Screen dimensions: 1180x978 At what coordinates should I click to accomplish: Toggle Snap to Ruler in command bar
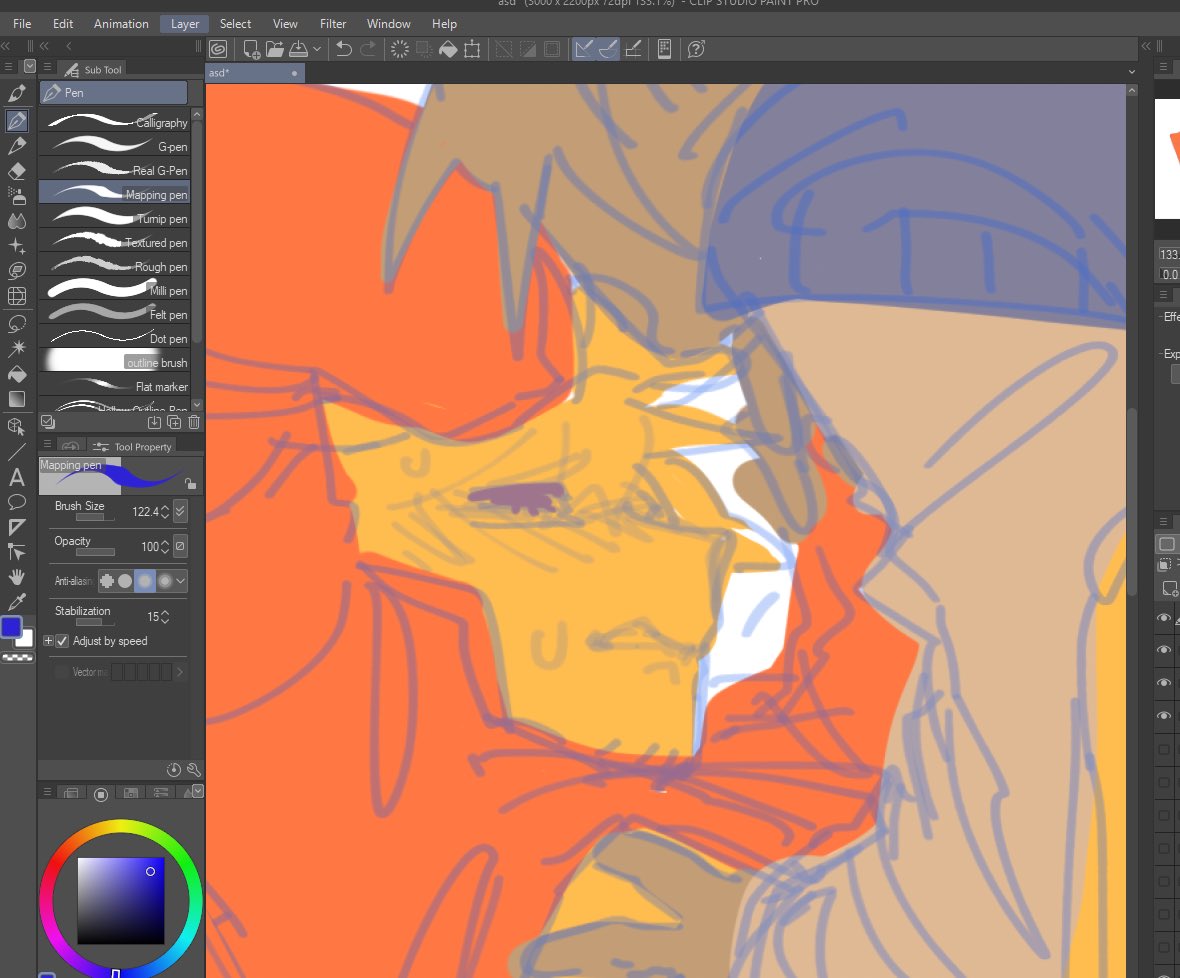coord(583,50)
